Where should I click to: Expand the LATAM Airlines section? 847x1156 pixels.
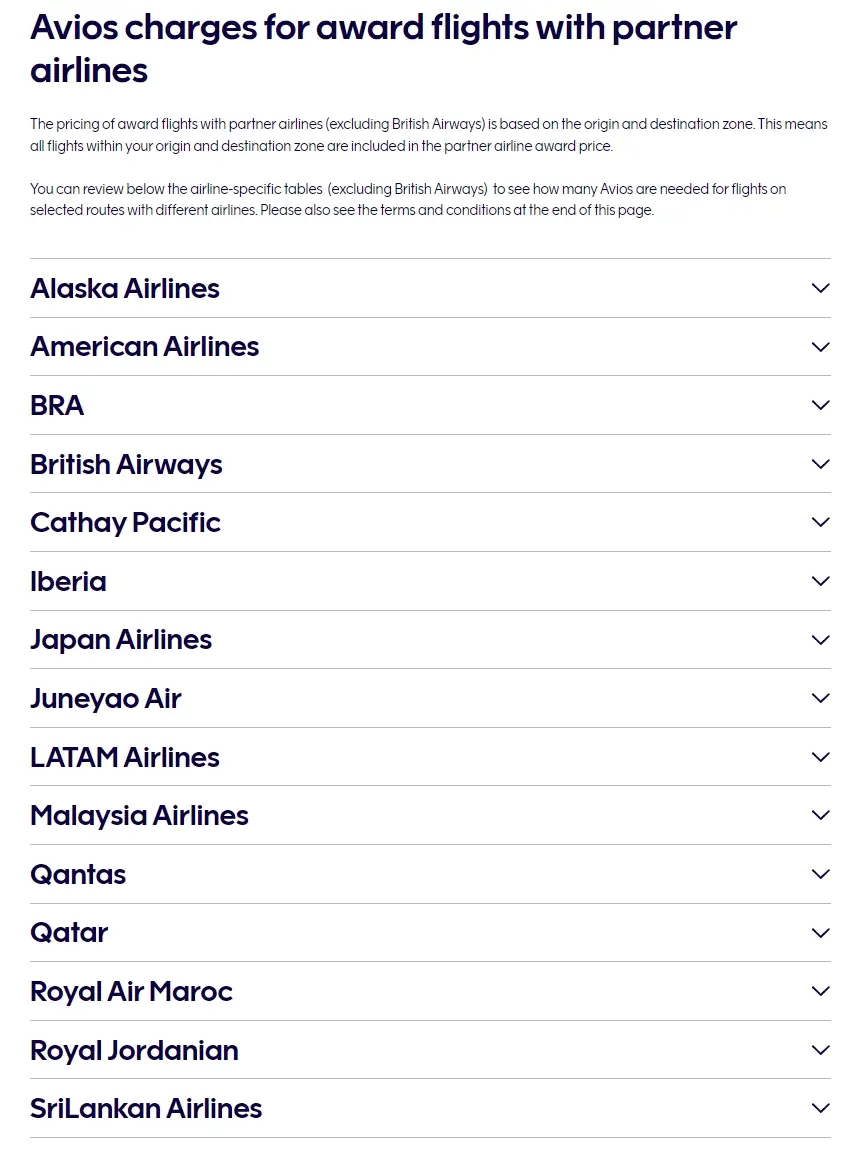(x=125, y=757)
